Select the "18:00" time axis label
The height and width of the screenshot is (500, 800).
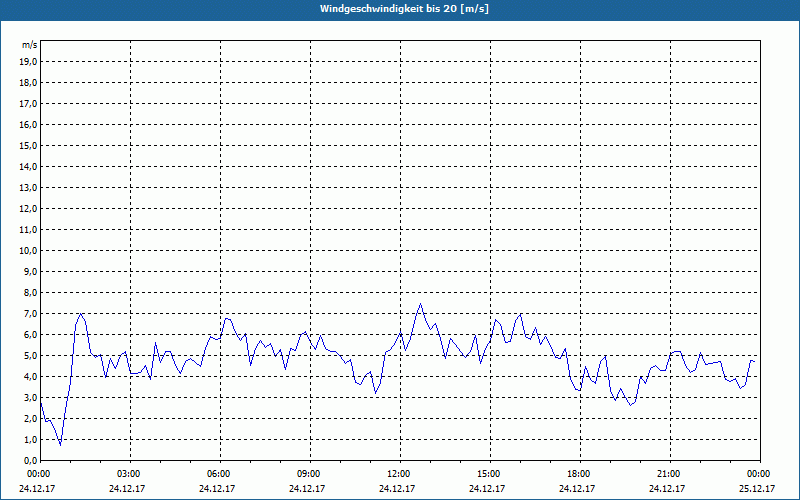coord(579,474)
